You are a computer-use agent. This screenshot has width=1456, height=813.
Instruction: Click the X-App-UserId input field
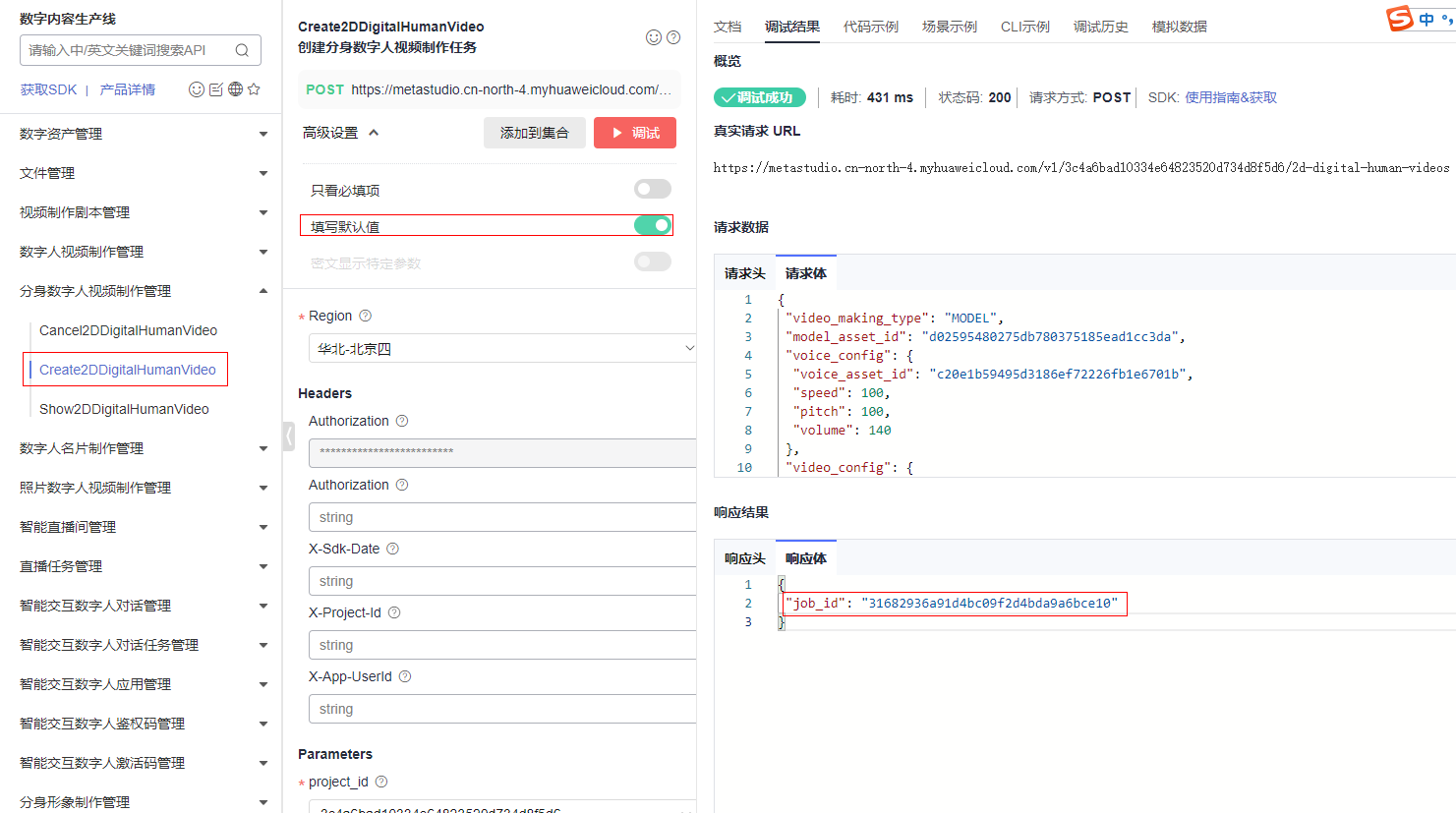tap(502, 709)
